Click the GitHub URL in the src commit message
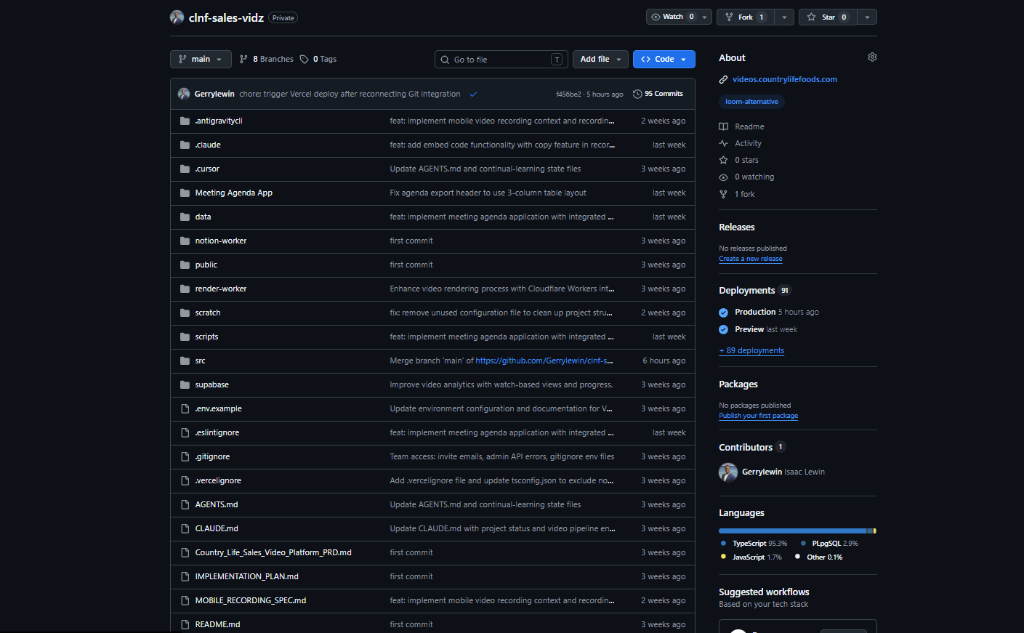 [x=544, y=361]
